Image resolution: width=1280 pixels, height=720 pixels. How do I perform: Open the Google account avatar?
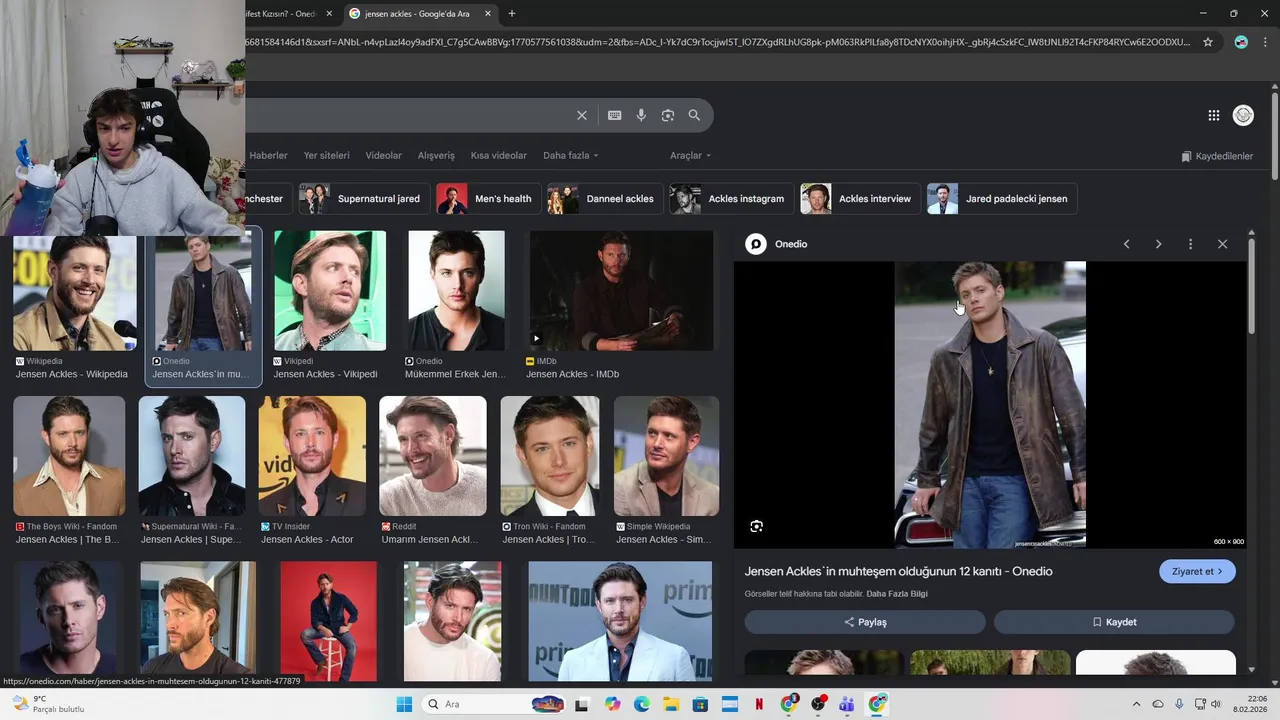(1243, 116)
